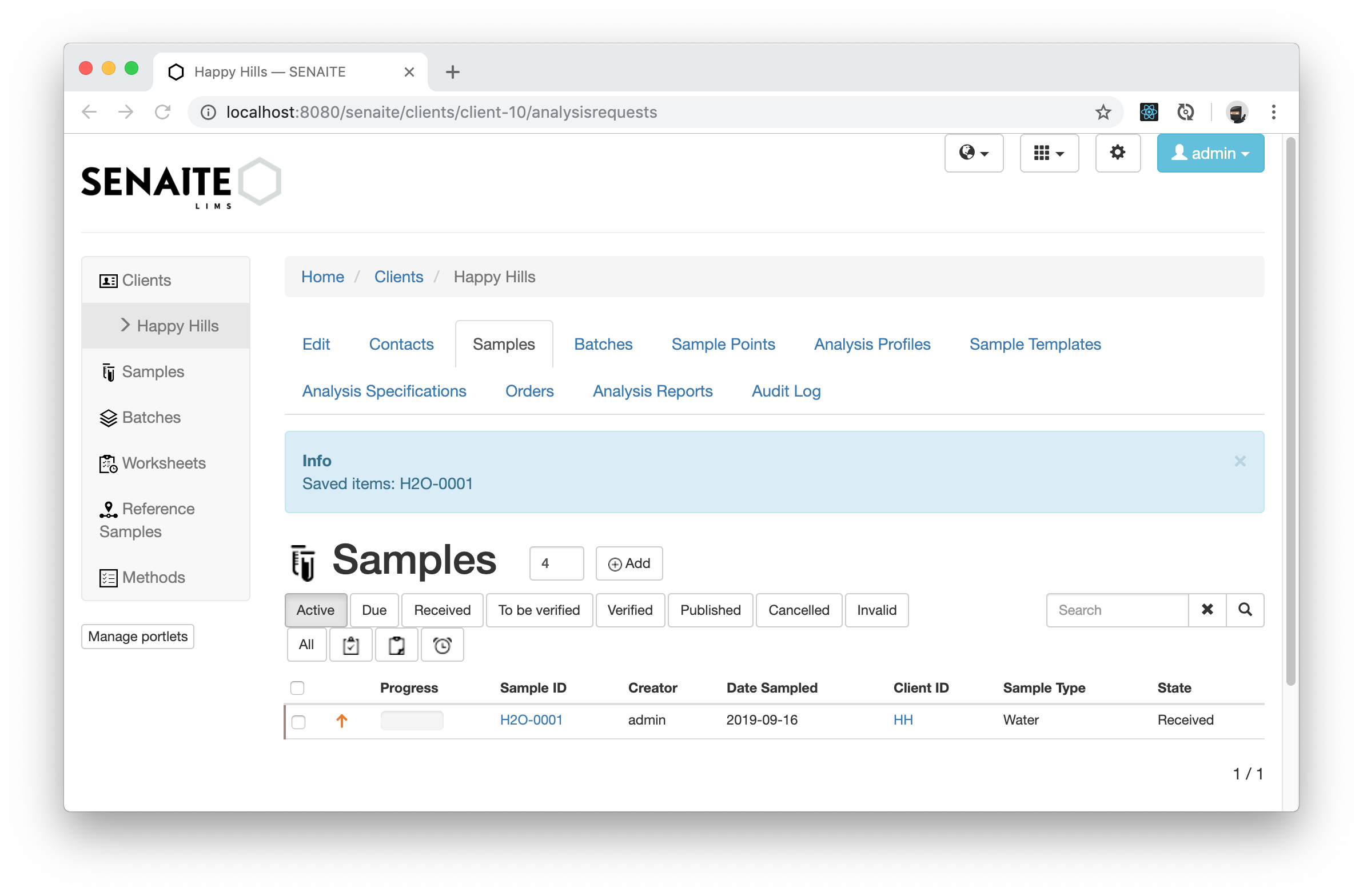The height and width of the screenshot is (896, 1363).
Task: Open the H2O-0001 sample link
Action: 531,720
